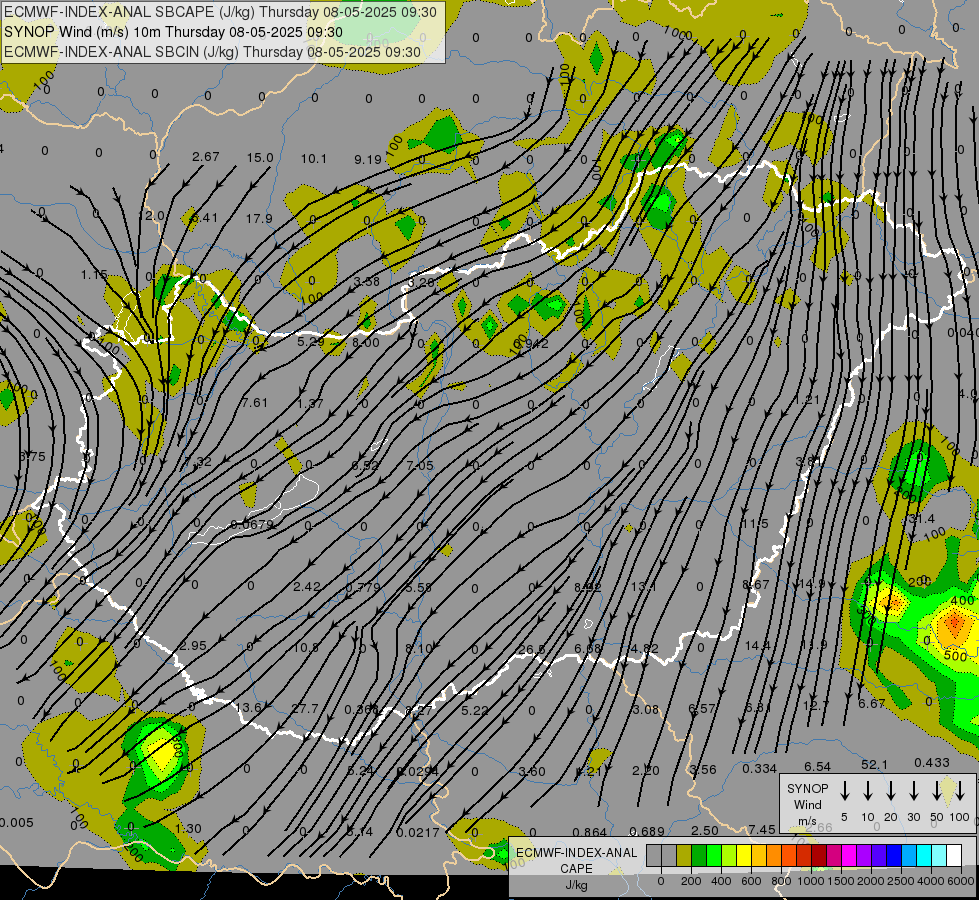979x900 pixels.
Task: Click the 10.1 value on the map
Action: click(x=313, y=159)
